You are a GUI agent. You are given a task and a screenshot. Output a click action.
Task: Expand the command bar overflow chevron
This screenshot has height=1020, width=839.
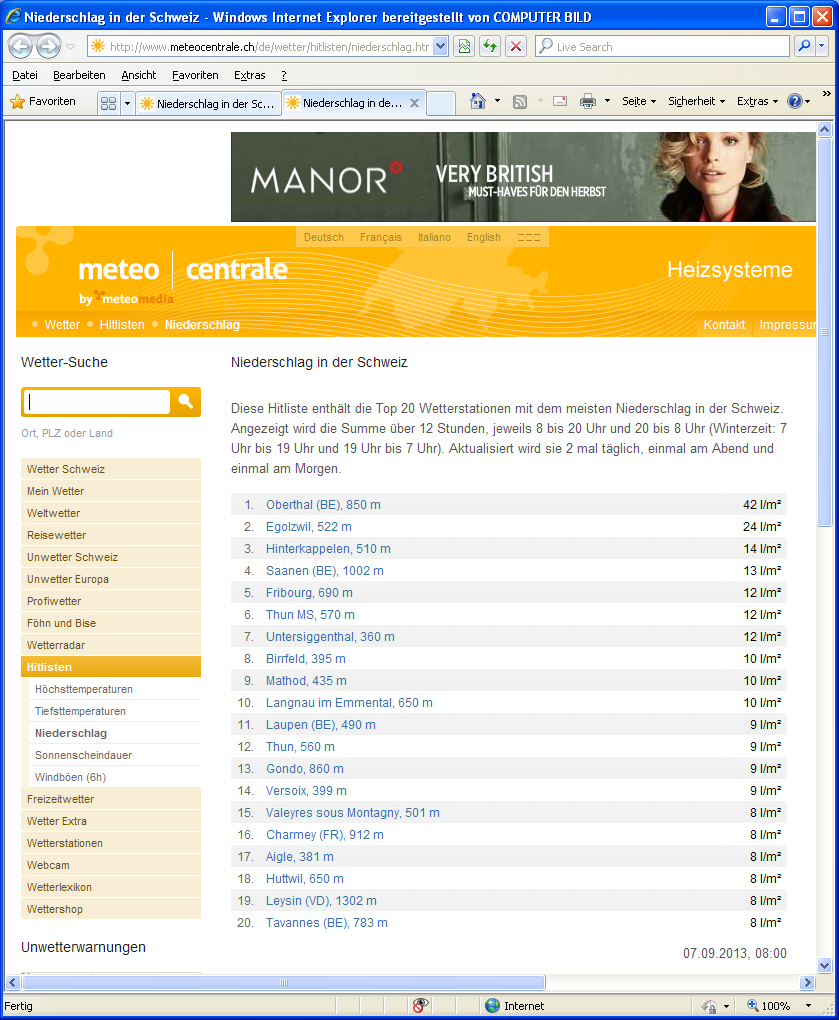[x=826, y=94]
